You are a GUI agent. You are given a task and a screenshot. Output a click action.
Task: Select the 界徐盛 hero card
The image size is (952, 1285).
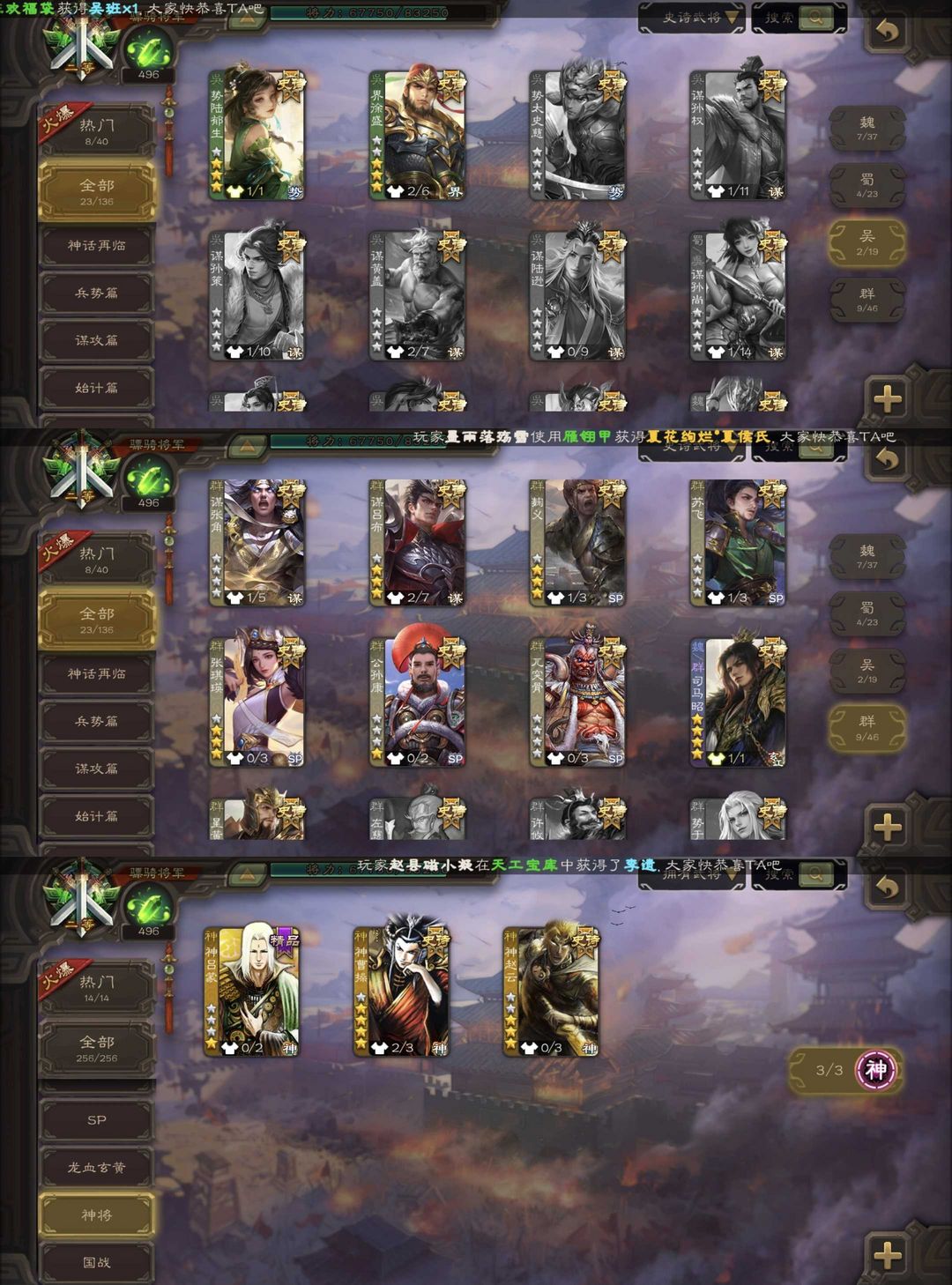tap(418, 135)
